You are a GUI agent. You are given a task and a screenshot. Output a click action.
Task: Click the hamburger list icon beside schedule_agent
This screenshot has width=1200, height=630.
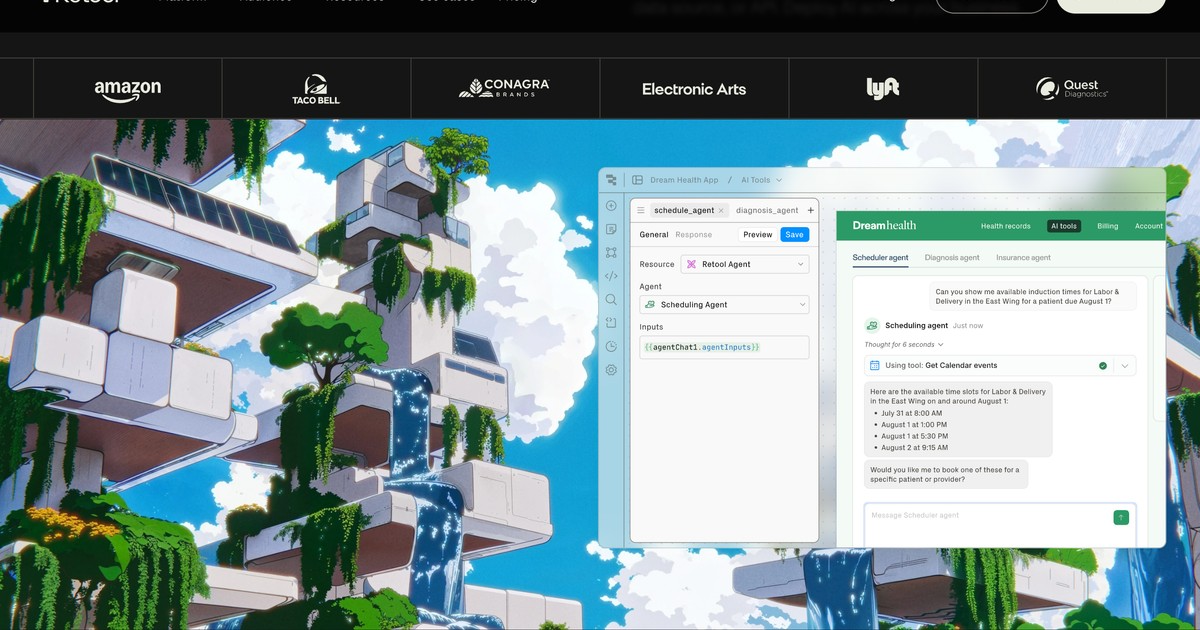pyautogui.click(x=641, y=210)
